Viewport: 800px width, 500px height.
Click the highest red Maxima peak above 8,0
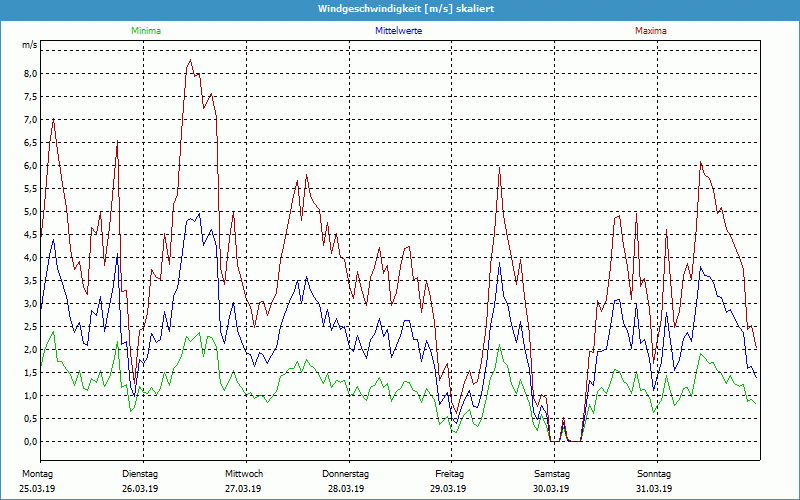(x=190, y=60)
